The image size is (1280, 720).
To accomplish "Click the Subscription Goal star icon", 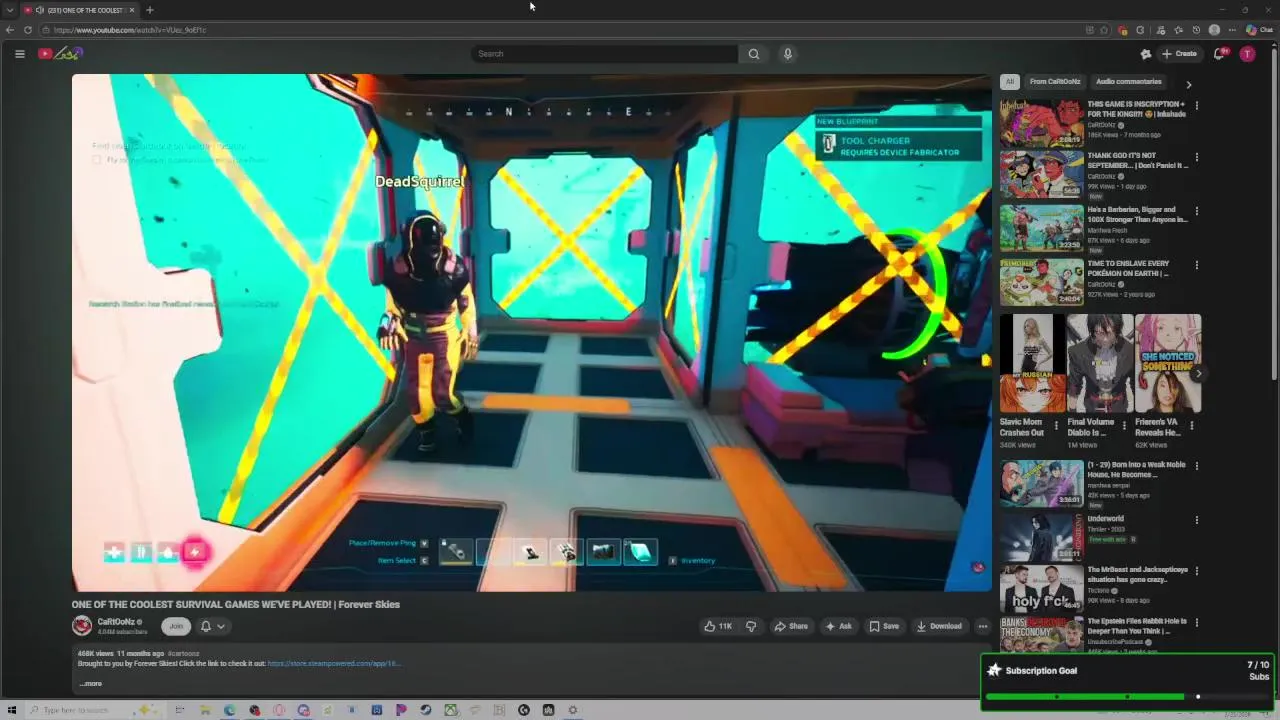I will click(x=994, y=670).
